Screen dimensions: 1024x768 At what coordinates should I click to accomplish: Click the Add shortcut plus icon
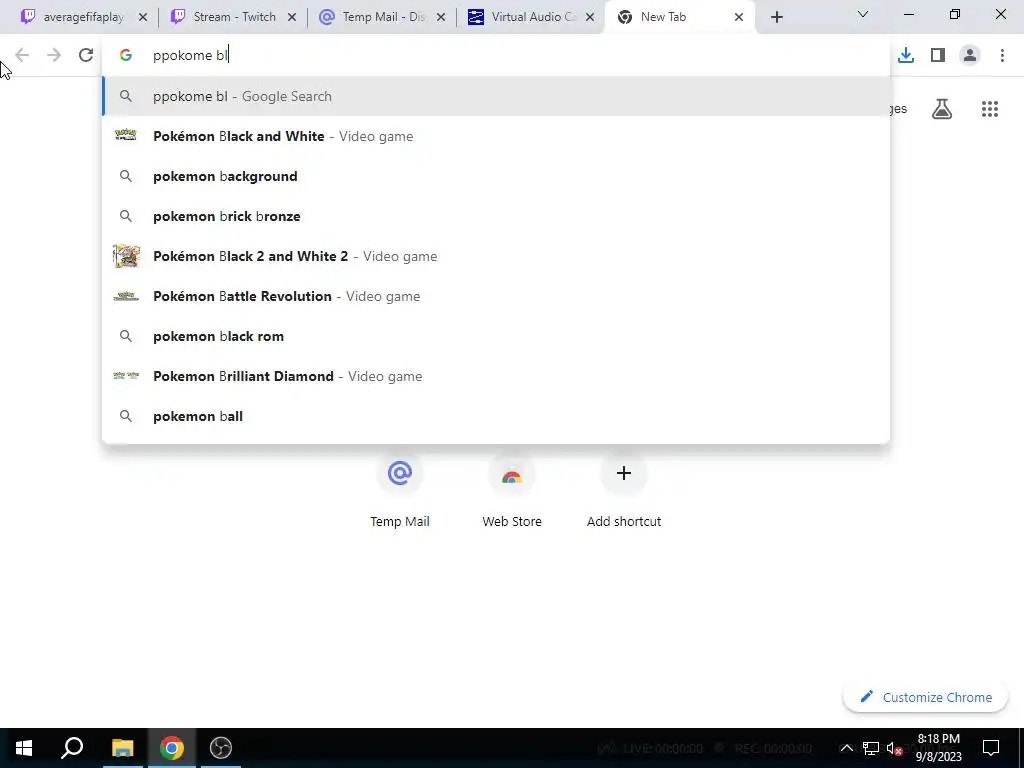tap(624, 473)
